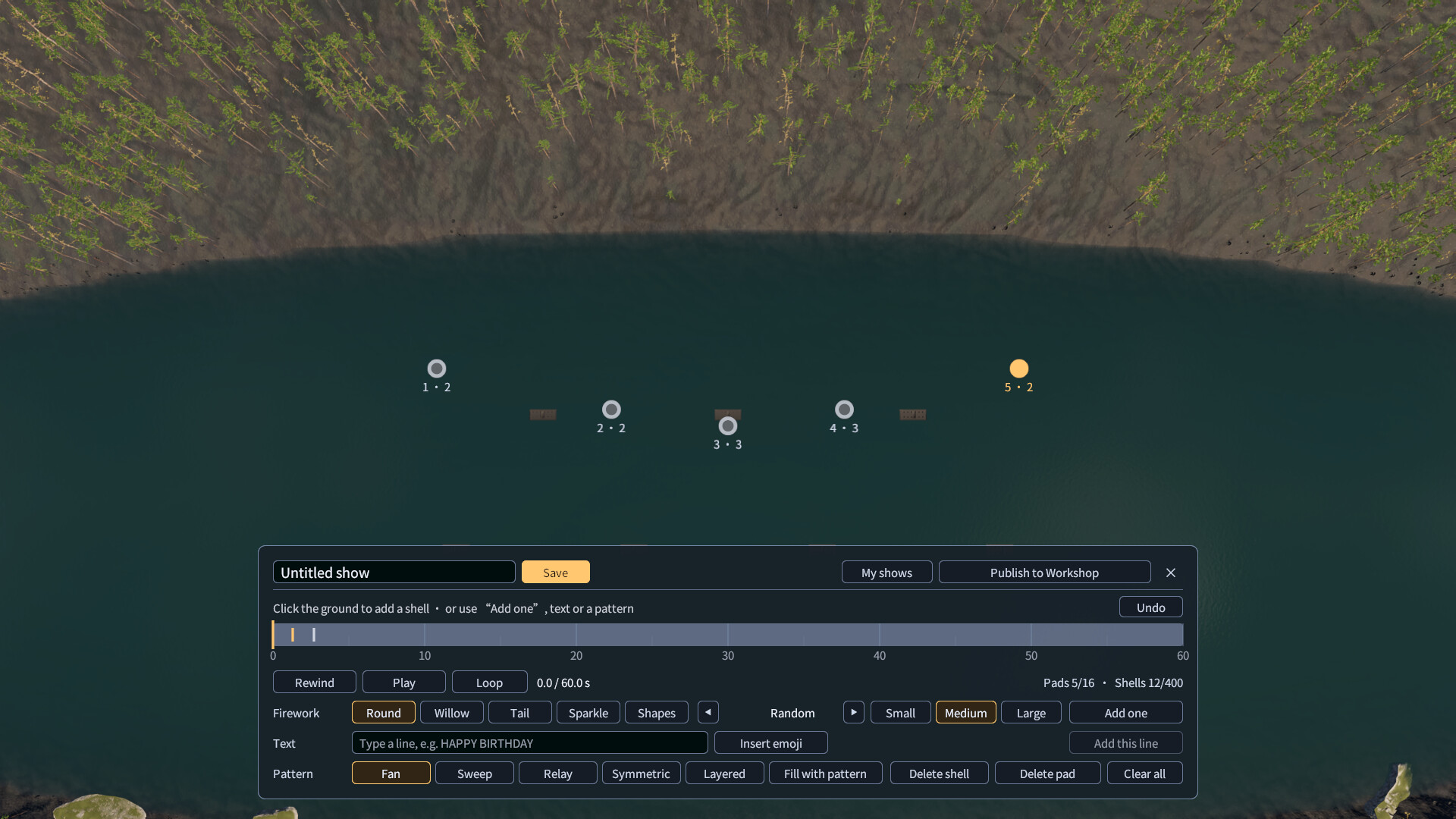Clear all shells and pads
Viewport: 1456px width, 819px height.
click(x=1145, y=773)
